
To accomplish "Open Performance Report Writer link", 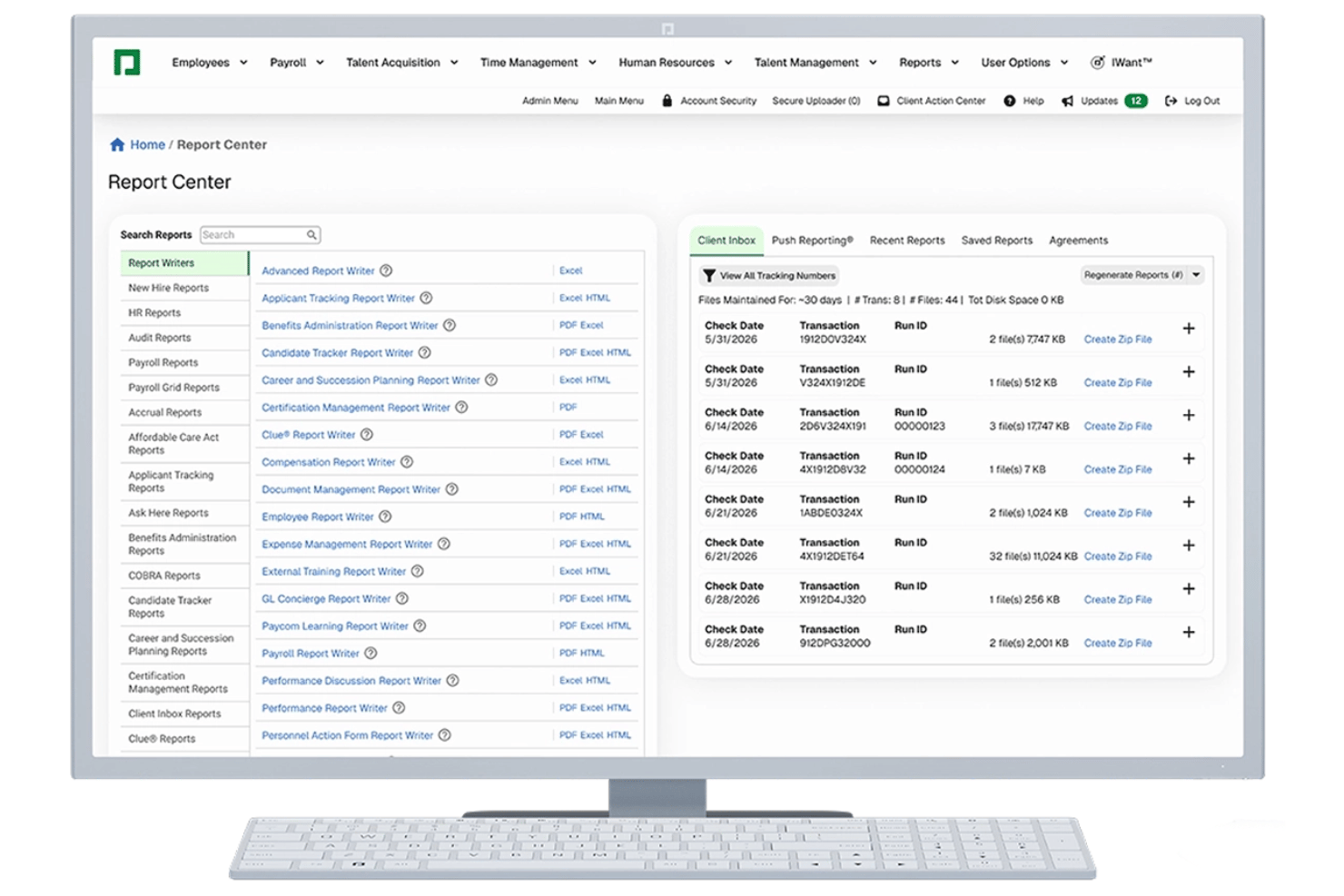I will (x=324, y=708).
